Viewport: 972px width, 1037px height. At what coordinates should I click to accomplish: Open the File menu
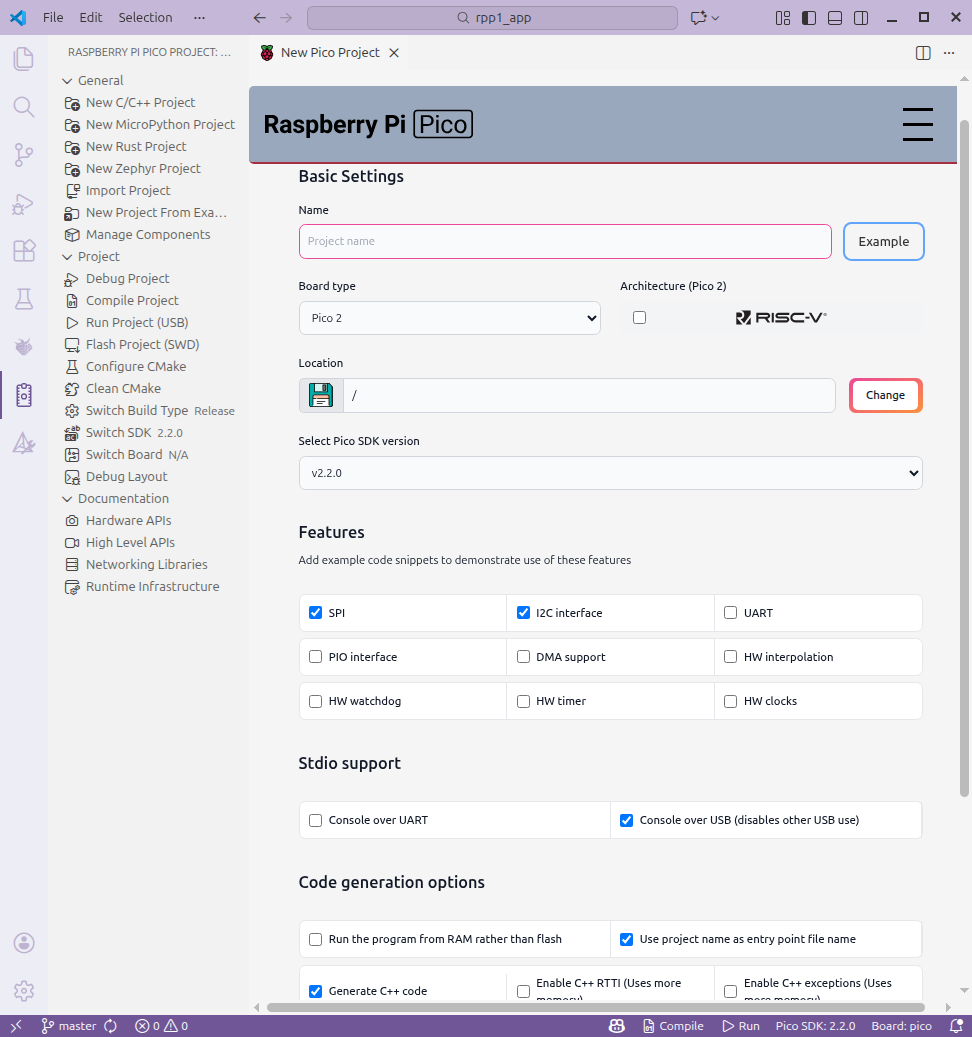[53, 18]
